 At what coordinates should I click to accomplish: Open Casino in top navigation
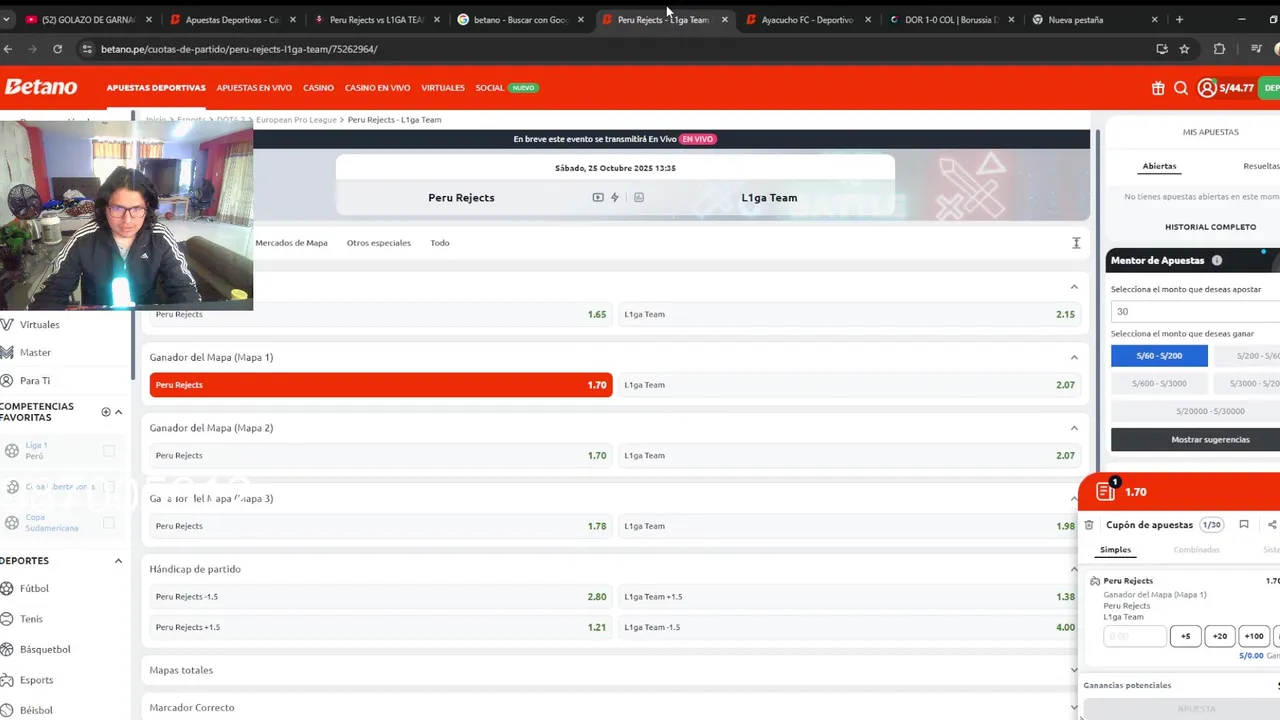(318, 88)
